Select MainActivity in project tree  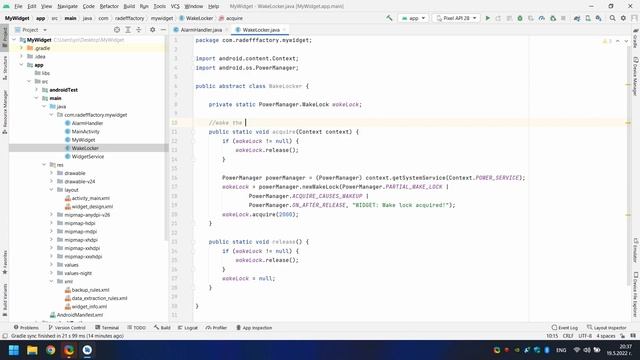pyautogui.click(x=85, y=131)
